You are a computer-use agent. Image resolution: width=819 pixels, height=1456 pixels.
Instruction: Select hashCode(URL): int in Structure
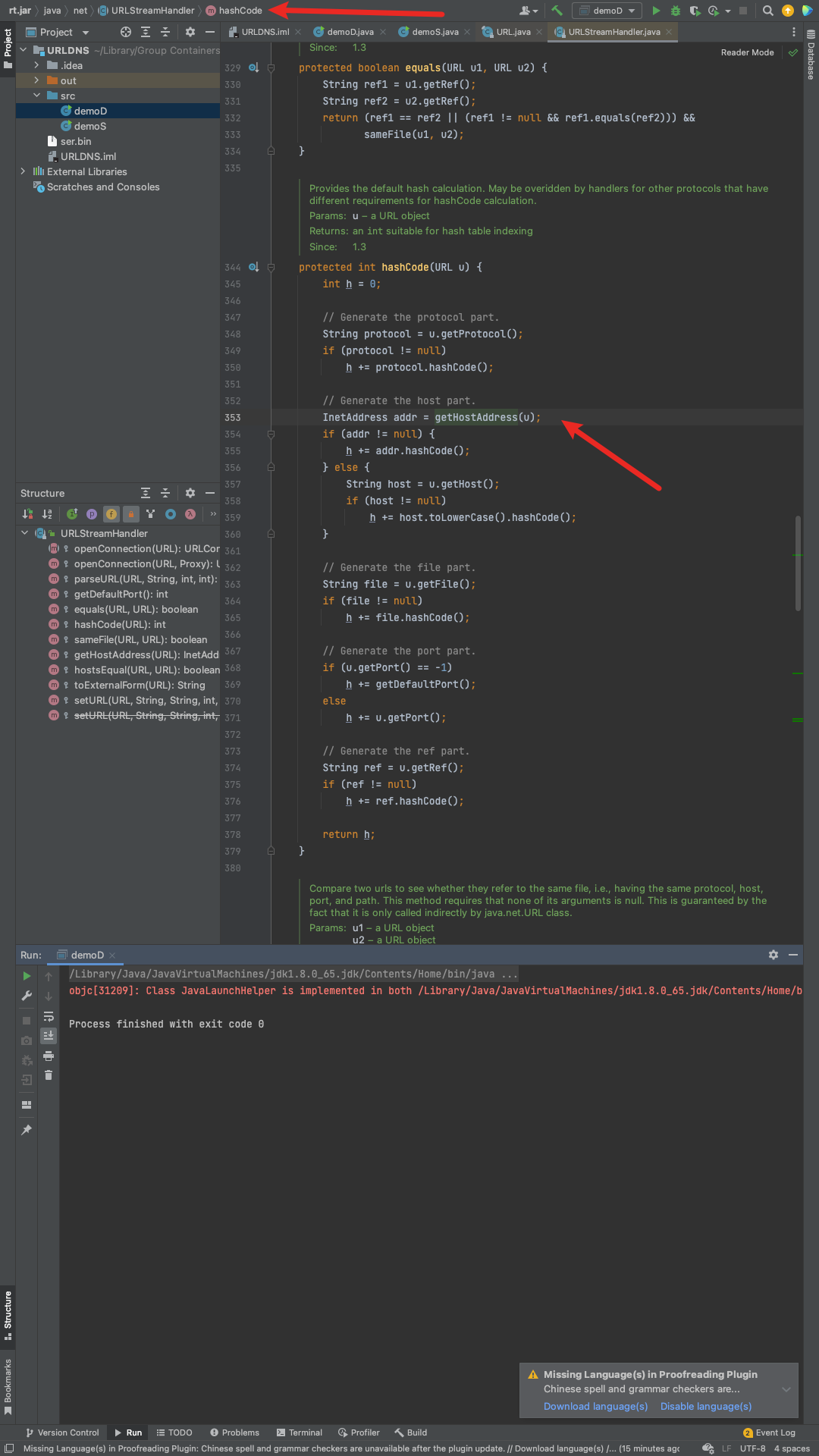click(x=120, y=624)
